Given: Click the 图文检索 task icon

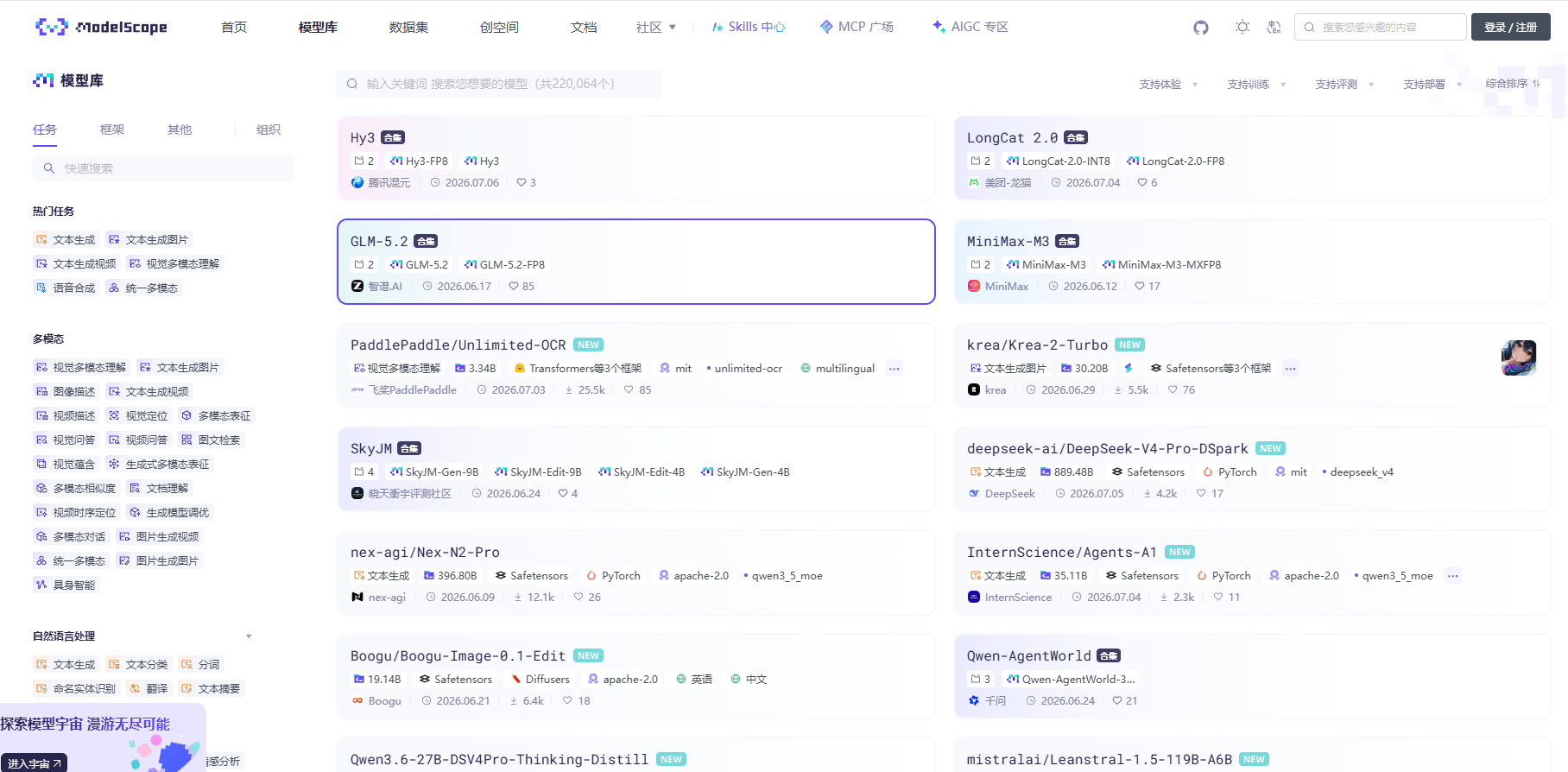Looking at the screenshot, I should (x=187, y=440).
